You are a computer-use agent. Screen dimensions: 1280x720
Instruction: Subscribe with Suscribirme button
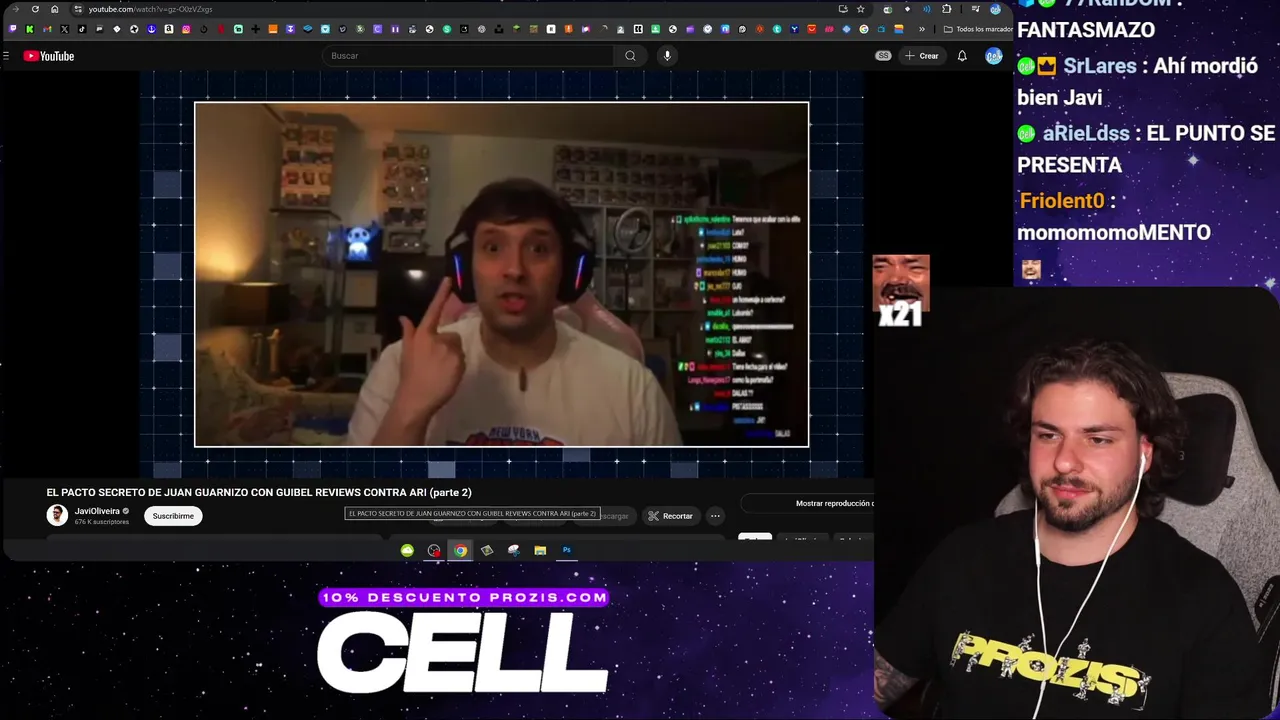pyautogui.click(x=173, y=516)
